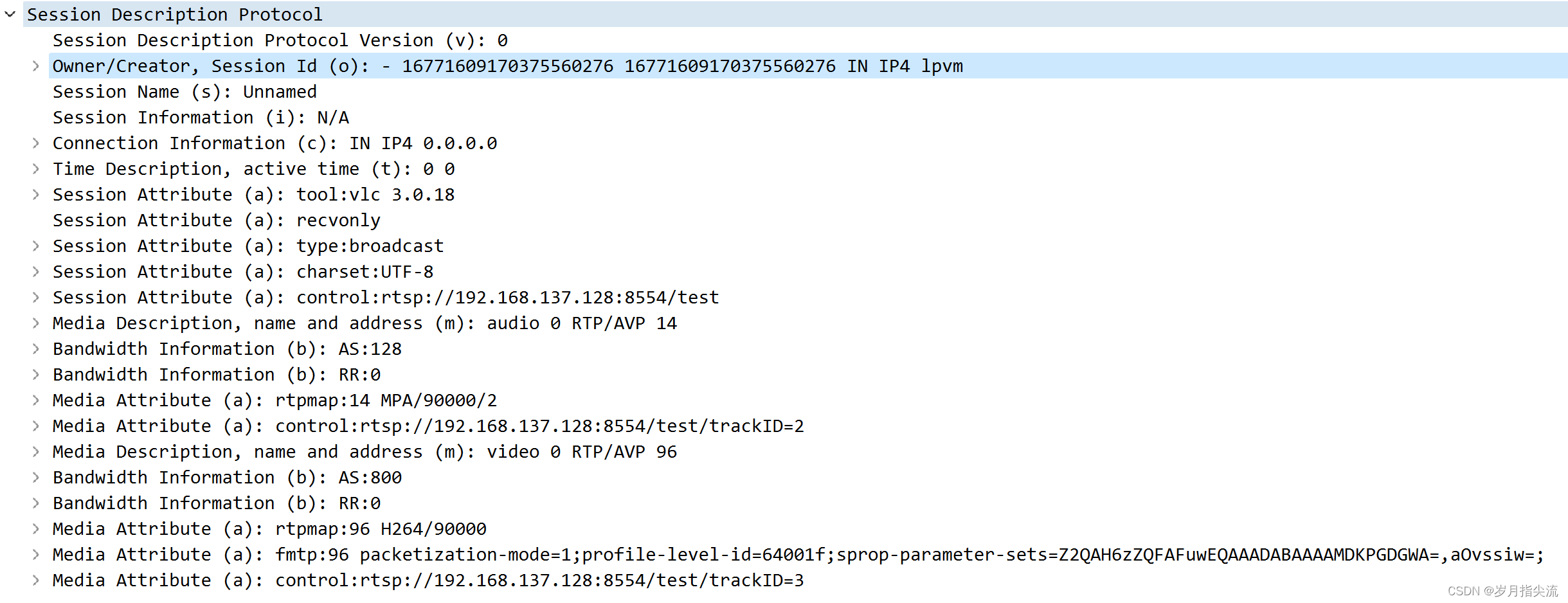The height and width of the screenshot is (603, 1568).
Task: Select Session Attribute charset:UTF-8 text
Action: click(243, 272)
